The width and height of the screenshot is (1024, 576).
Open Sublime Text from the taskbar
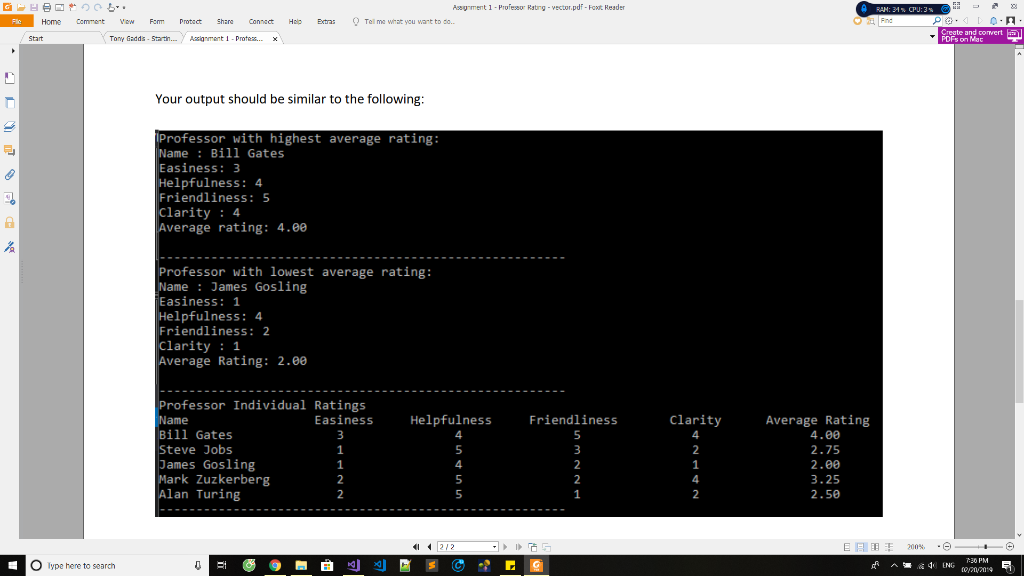tap(432, 566)
